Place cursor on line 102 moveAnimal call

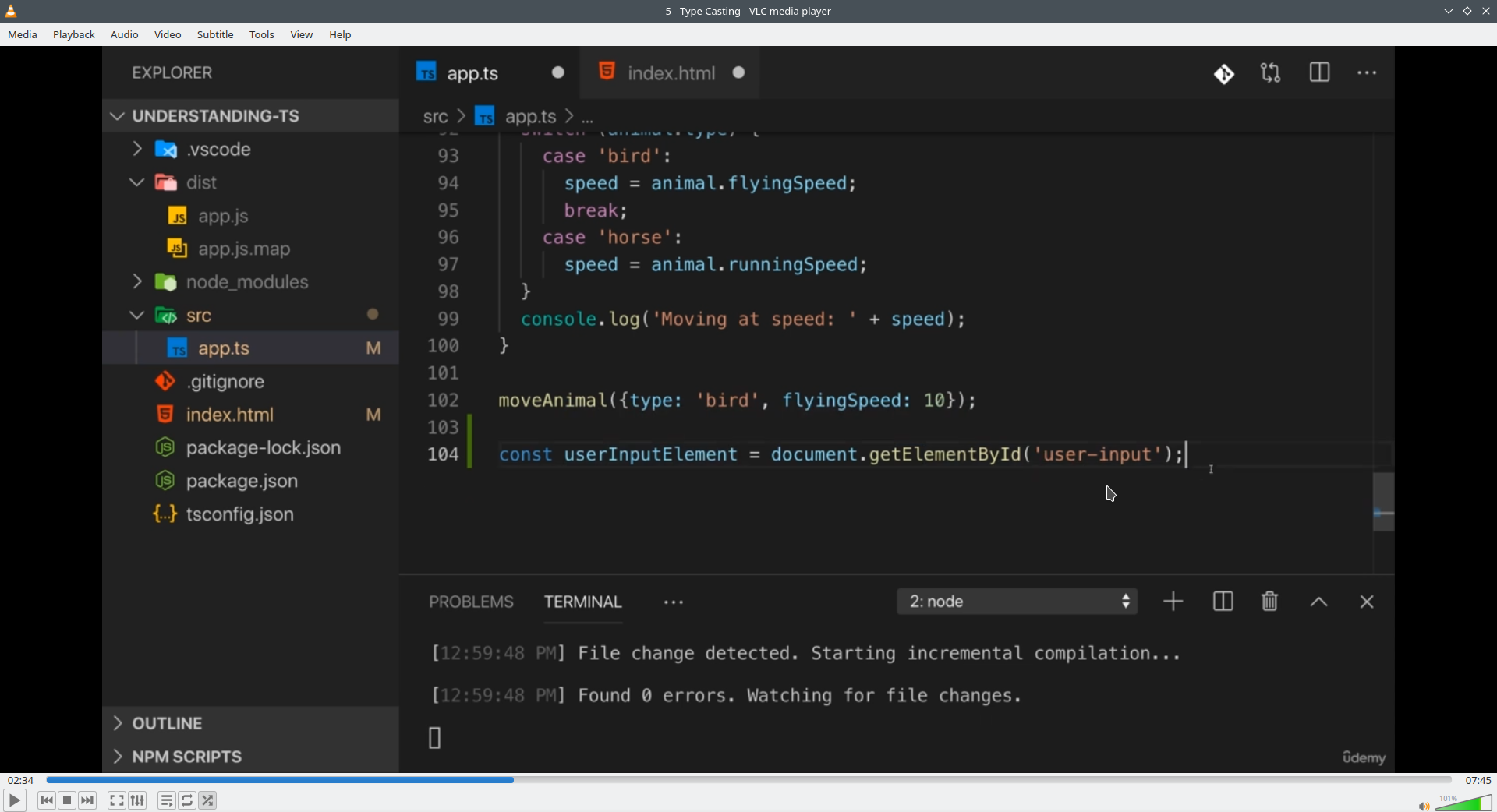pos(737,401)
